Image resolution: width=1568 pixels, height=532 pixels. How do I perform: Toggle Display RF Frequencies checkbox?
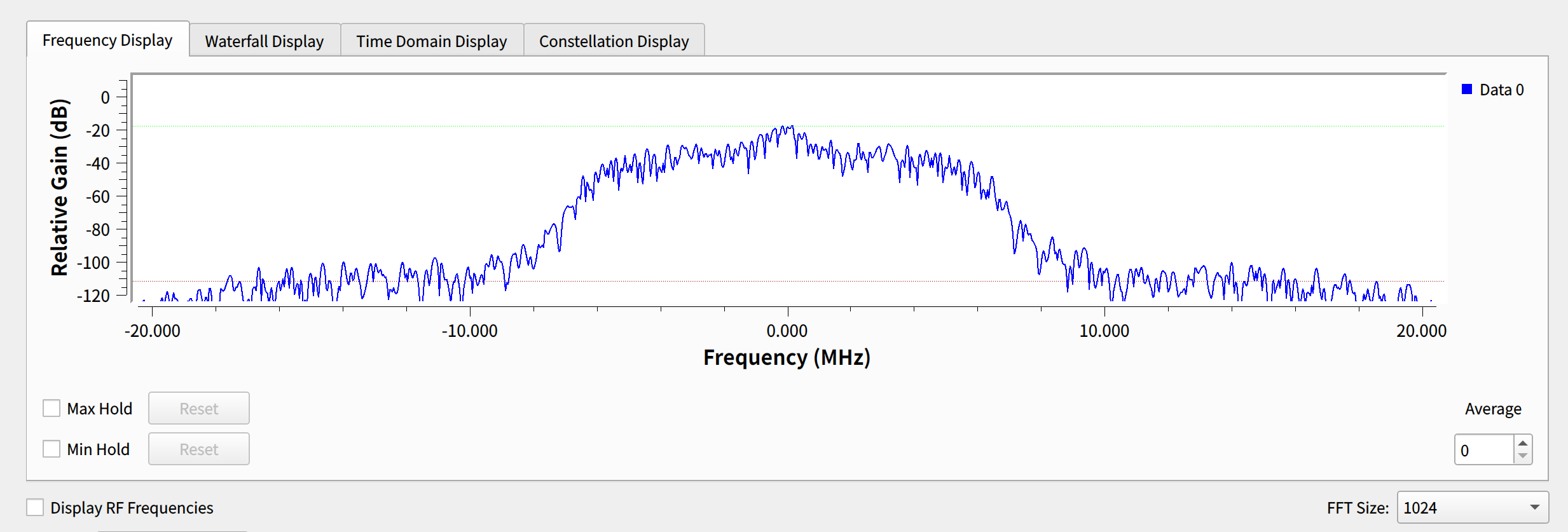coord(35,507)
